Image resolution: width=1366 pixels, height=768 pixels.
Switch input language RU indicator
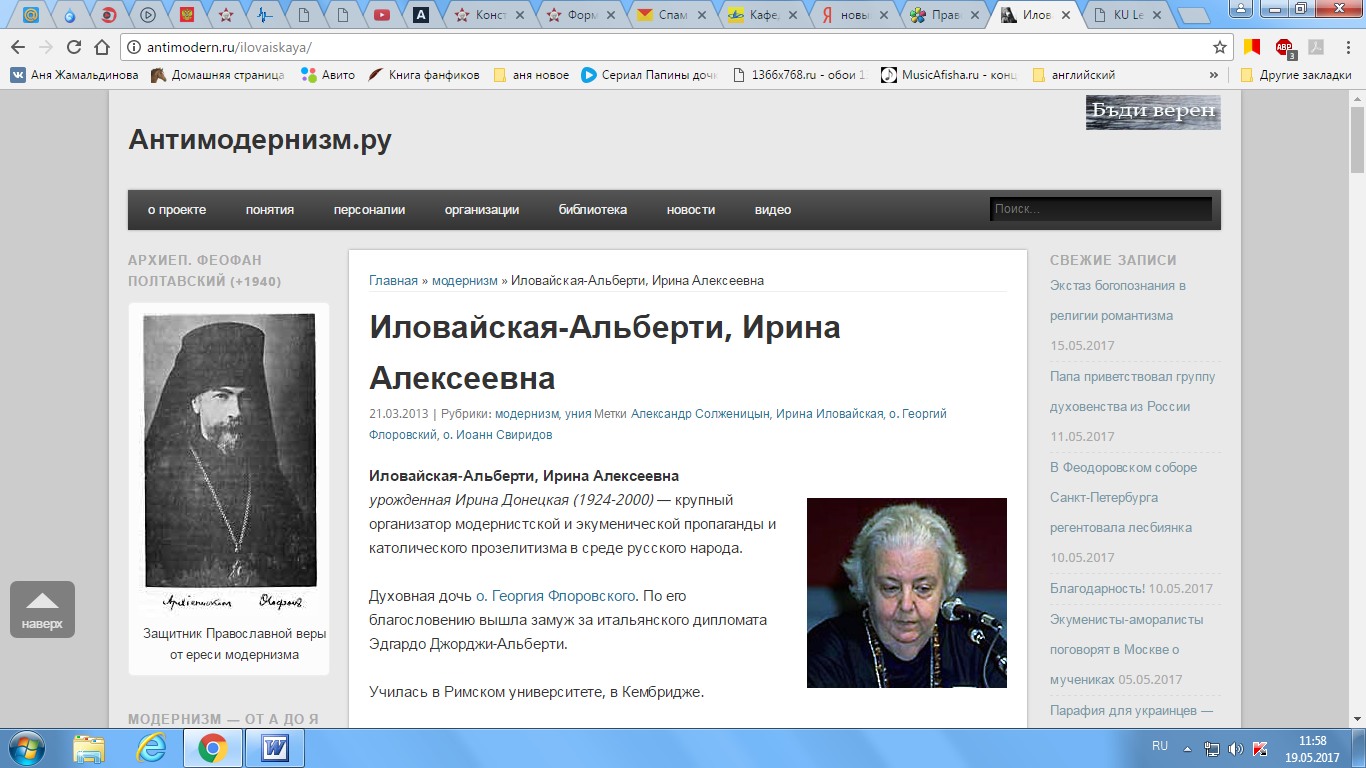coord(1160,746)
